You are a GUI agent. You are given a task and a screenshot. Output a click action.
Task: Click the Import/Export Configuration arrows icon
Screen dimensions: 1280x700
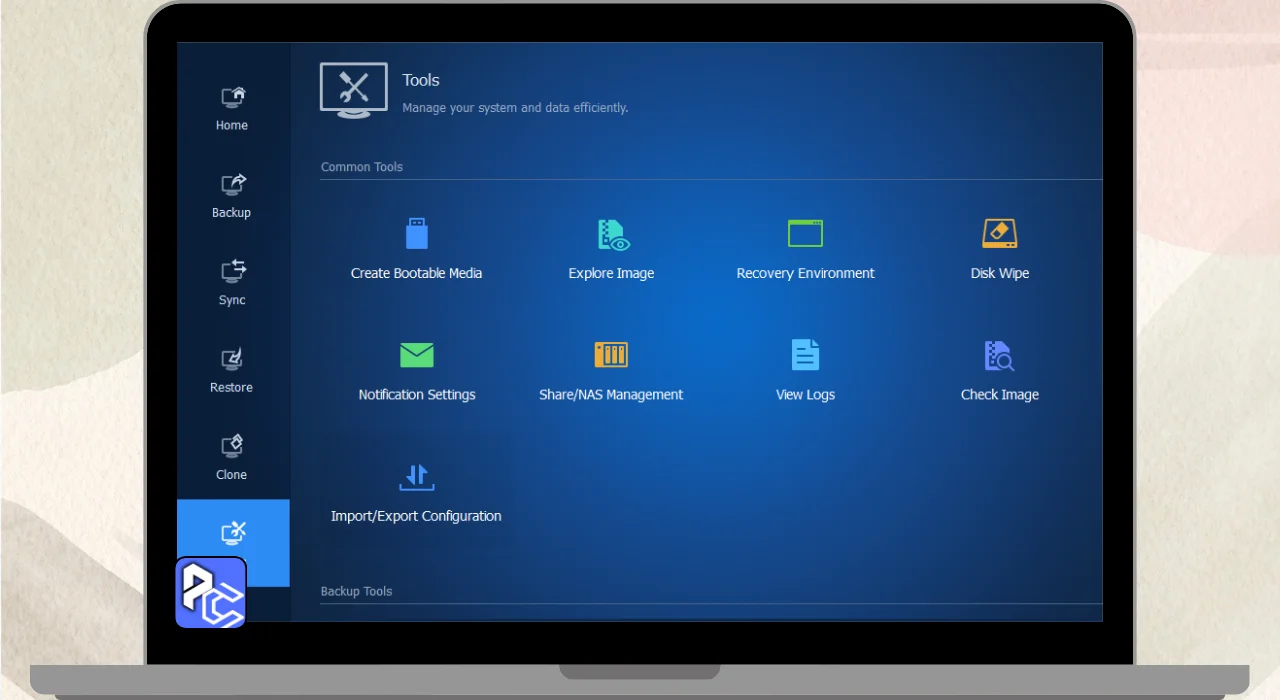[x=417, y=477]
